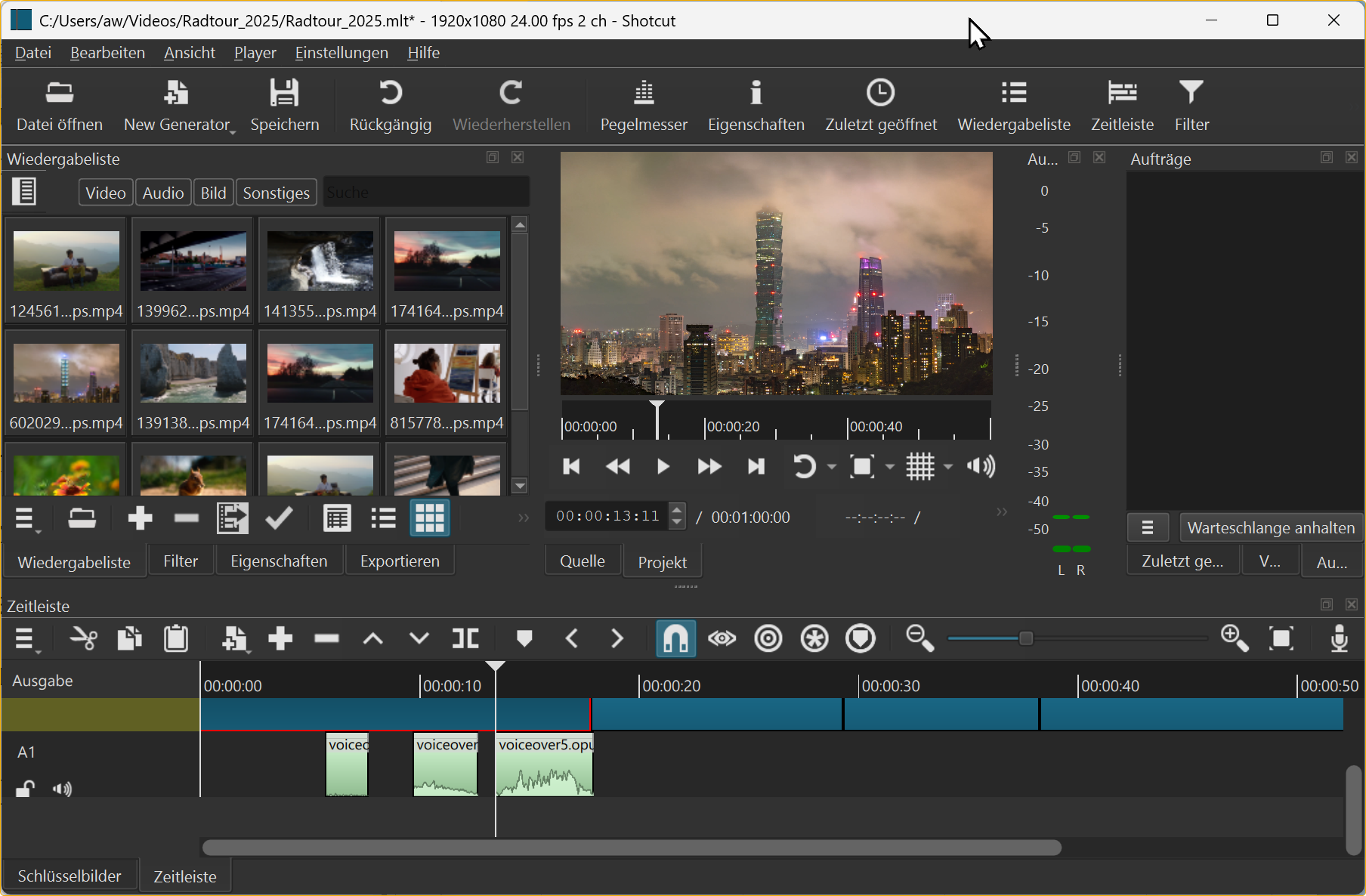The image size is (1366, 896).
Task: Open the grid overlay dropdown arrow
Action: pyautogui.click(x=948, y=467)
